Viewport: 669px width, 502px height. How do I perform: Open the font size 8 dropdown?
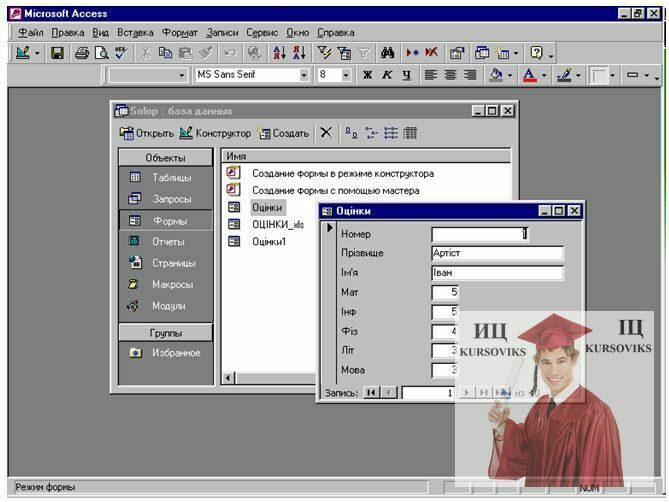(346, 75)
